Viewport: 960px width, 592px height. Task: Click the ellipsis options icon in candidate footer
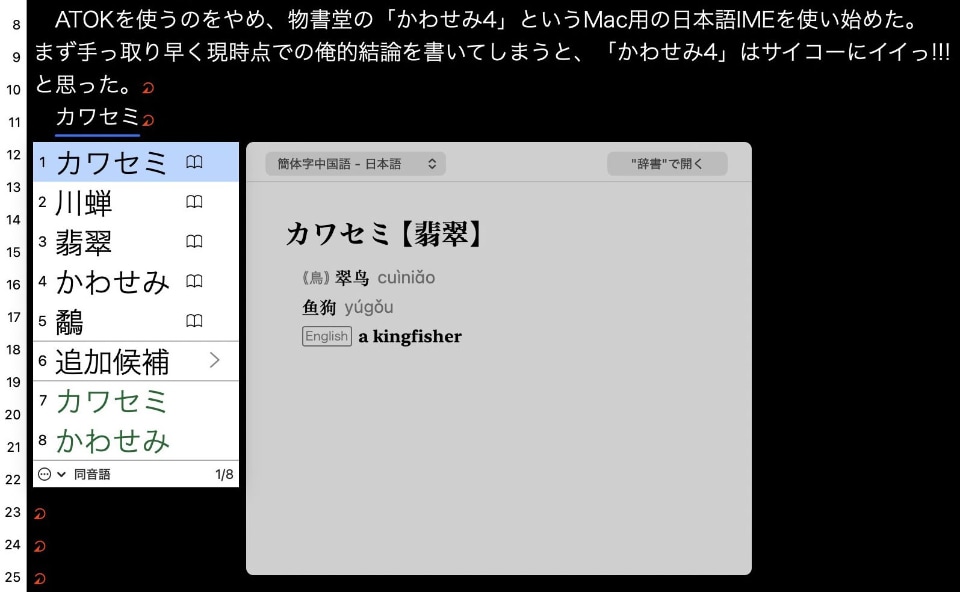44,474
